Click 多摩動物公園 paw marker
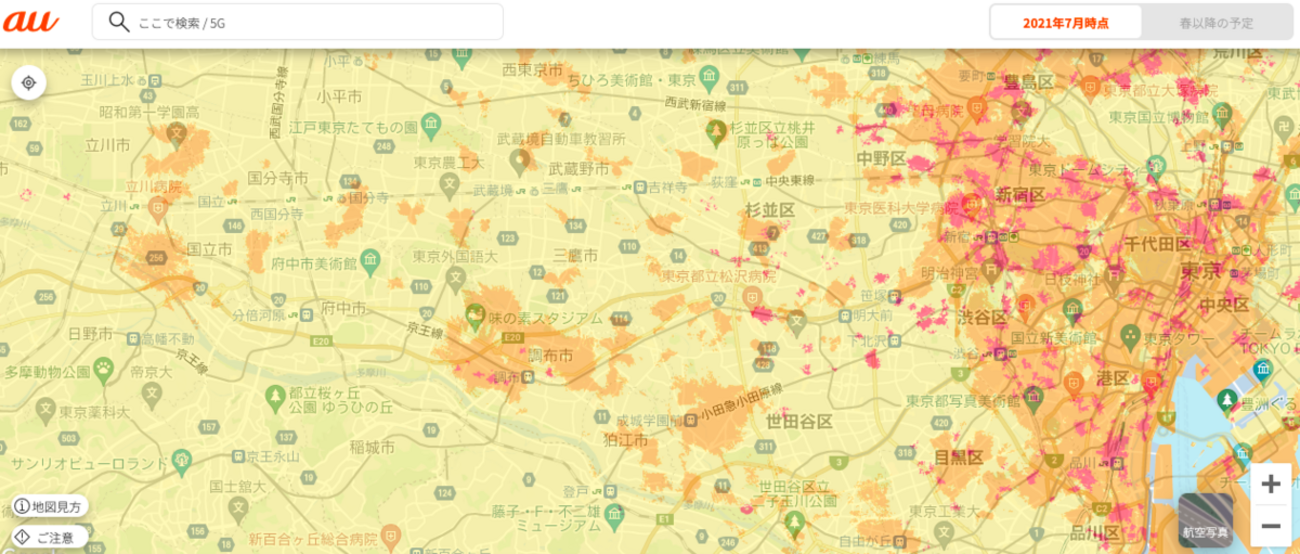Screen dimensions: 1300x554 tap(103, 369)
